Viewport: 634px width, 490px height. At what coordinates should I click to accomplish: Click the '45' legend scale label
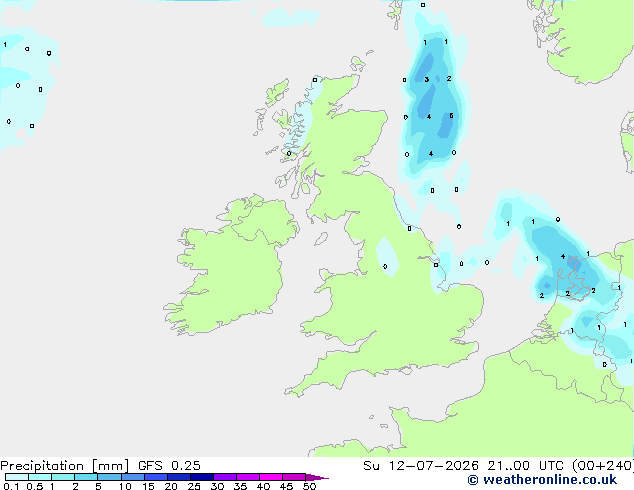pyautogui.click(x=286, y=486)
